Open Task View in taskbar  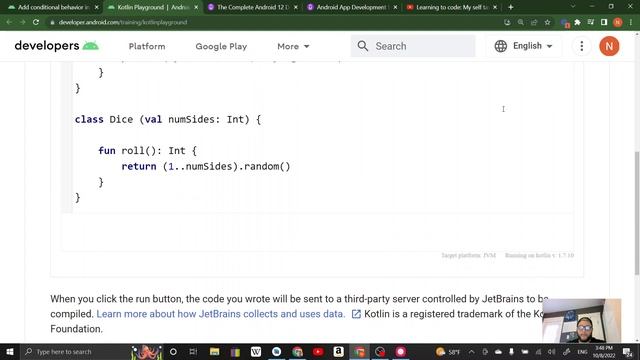click(x=193, y=351)
